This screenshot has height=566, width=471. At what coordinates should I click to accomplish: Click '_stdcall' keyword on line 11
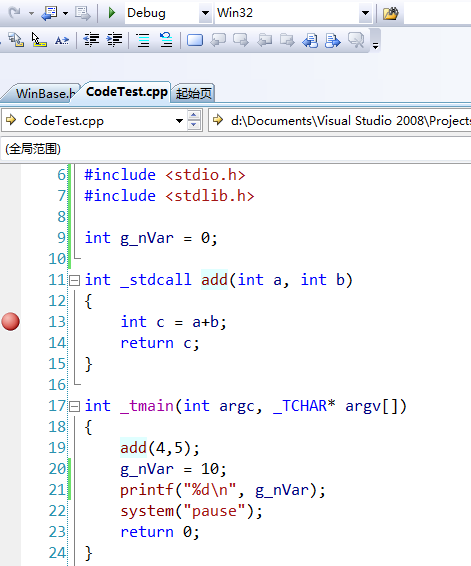click(x=156, y=280)
